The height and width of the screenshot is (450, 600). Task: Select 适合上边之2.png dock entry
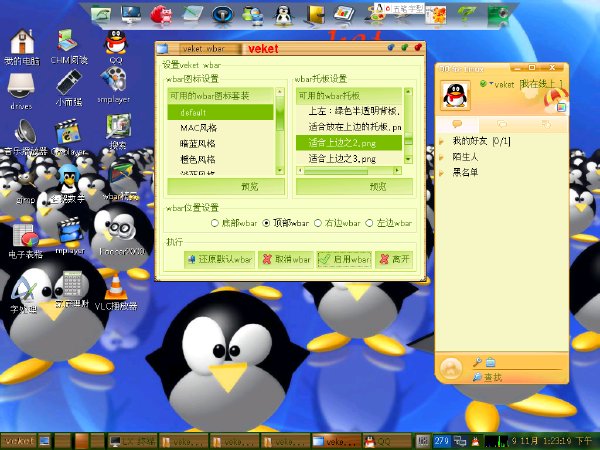349,143
